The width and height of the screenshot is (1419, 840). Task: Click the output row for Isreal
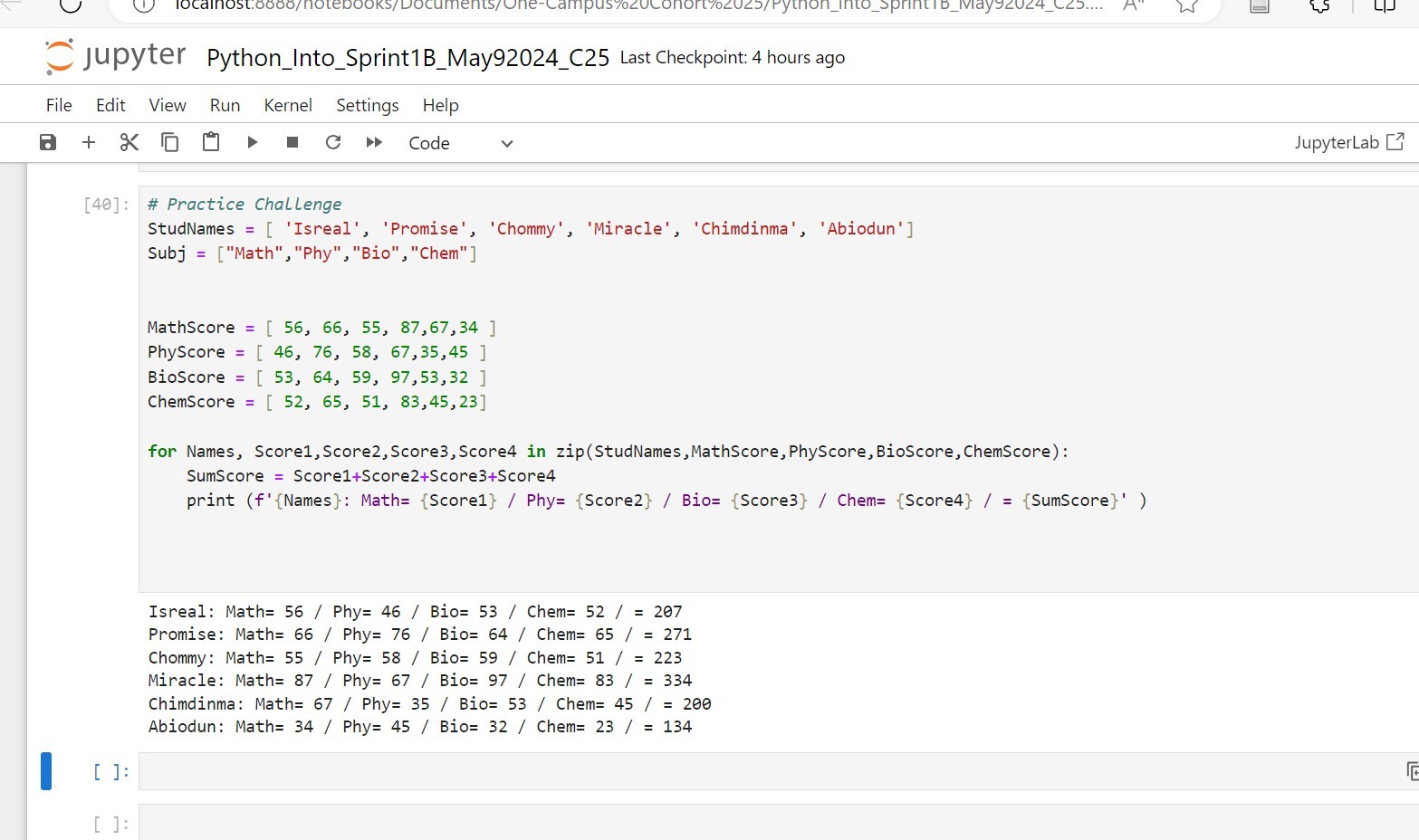pos(416,612)
